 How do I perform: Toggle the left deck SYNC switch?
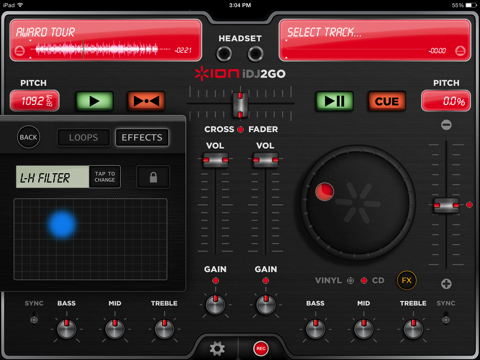[34, 318]
